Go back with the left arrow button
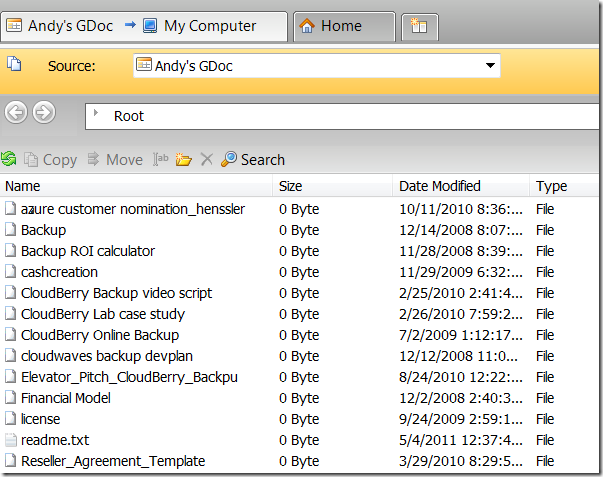603x477 pixels. (16, 112)
